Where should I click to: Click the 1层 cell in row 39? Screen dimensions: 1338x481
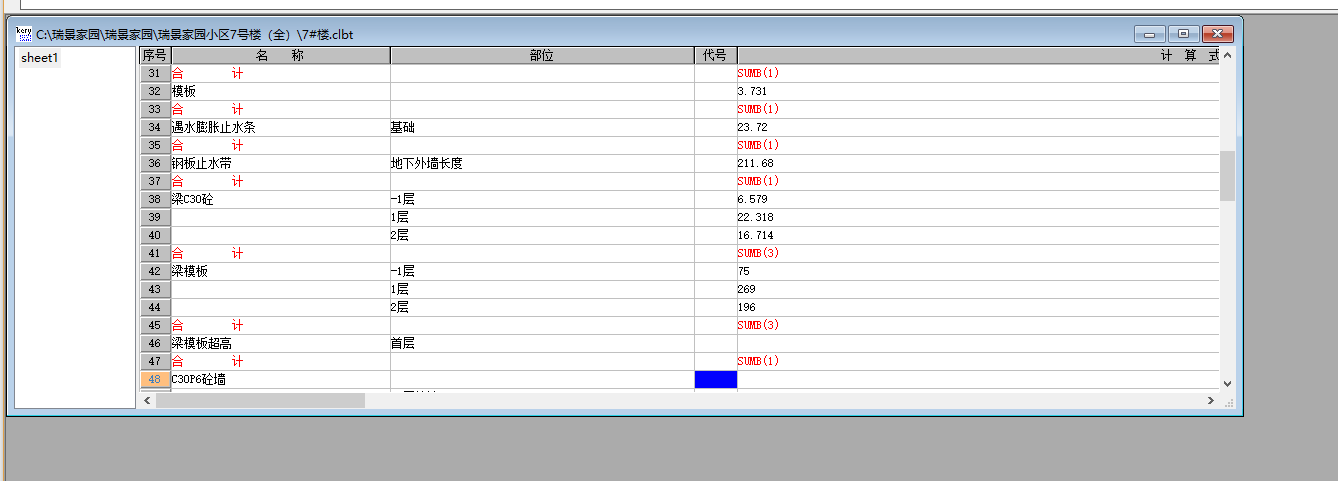coord(542,218)
